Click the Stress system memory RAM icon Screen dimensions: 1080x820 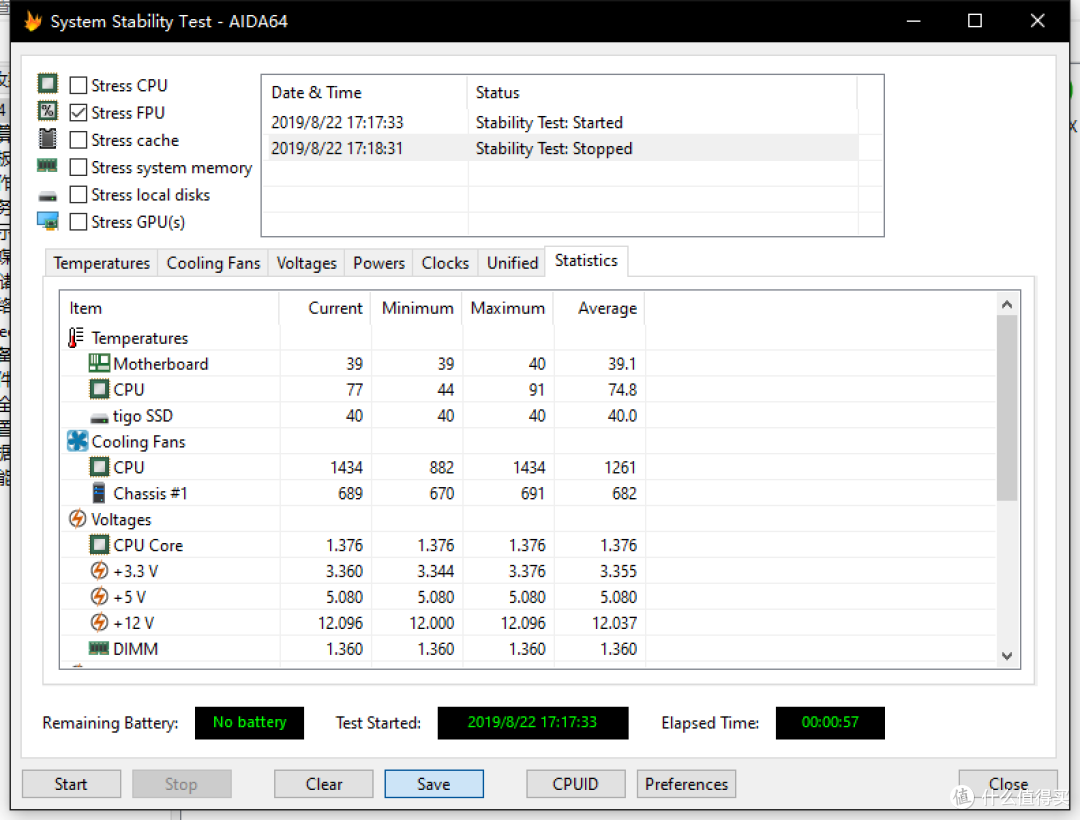click(48, 165)
